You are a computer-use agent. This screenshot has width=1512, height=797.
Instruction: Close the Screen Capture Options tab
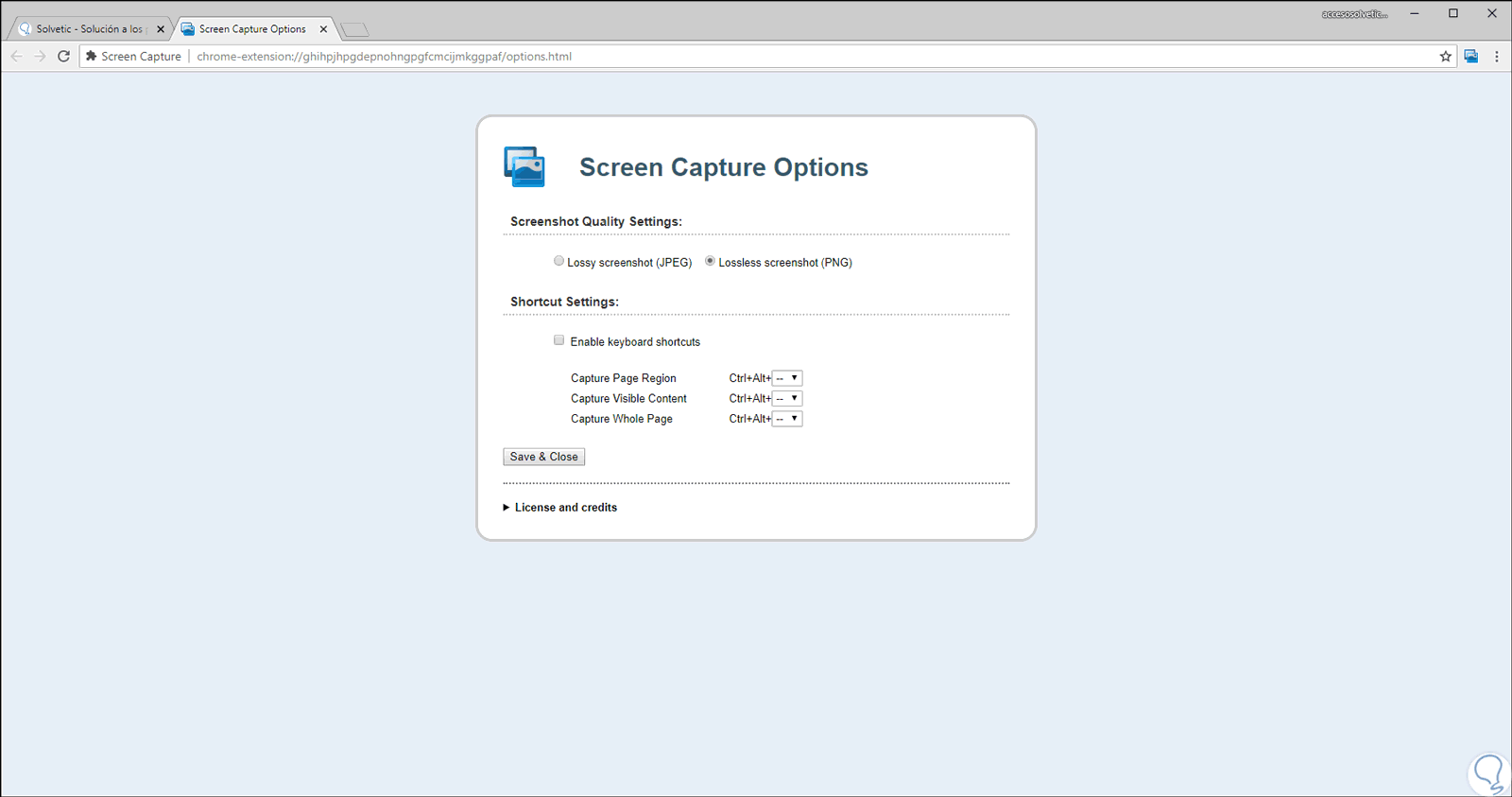click(323, 29)
